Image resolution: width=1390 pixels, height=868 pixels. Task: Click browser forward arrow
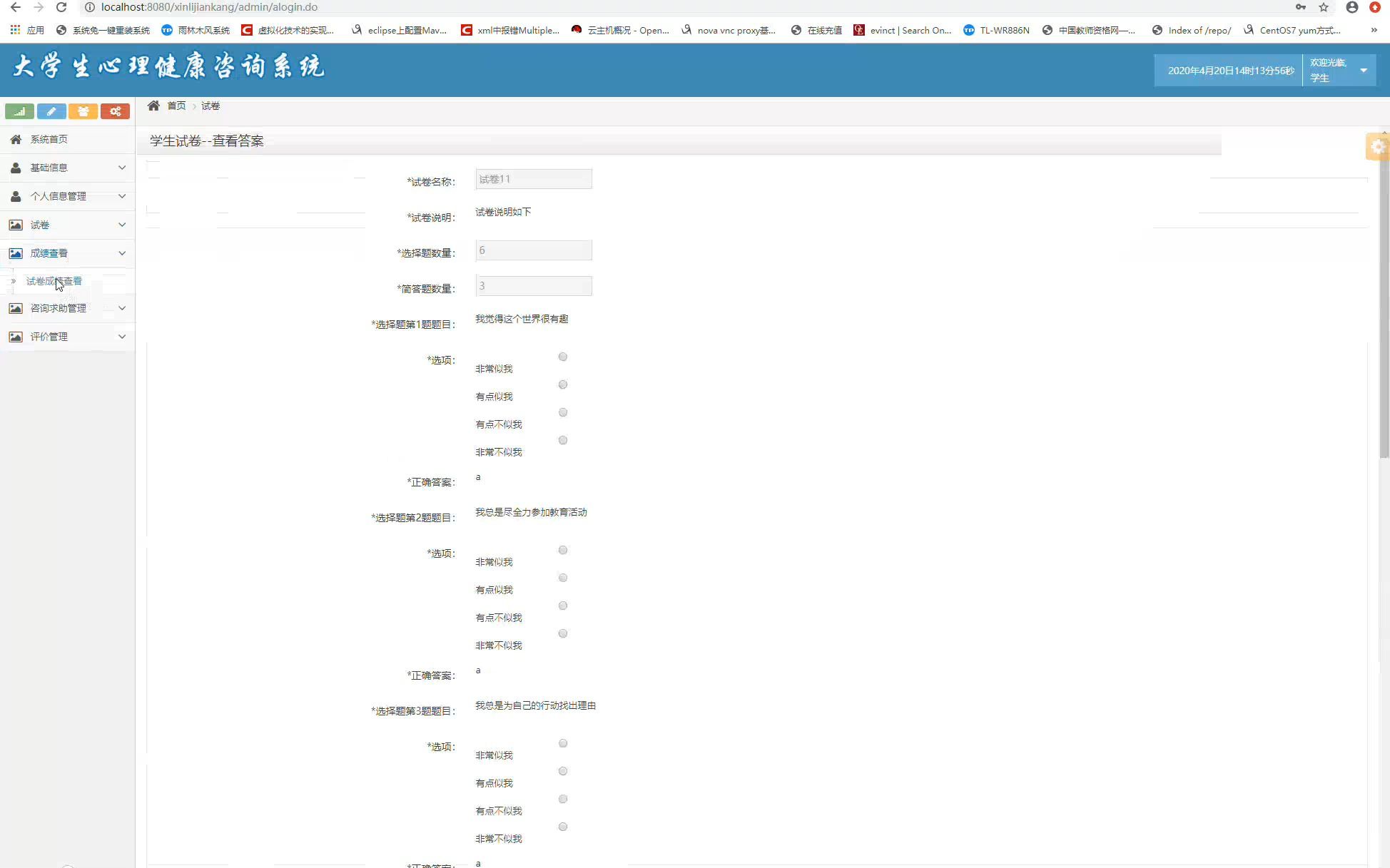[x=39, y=7]
